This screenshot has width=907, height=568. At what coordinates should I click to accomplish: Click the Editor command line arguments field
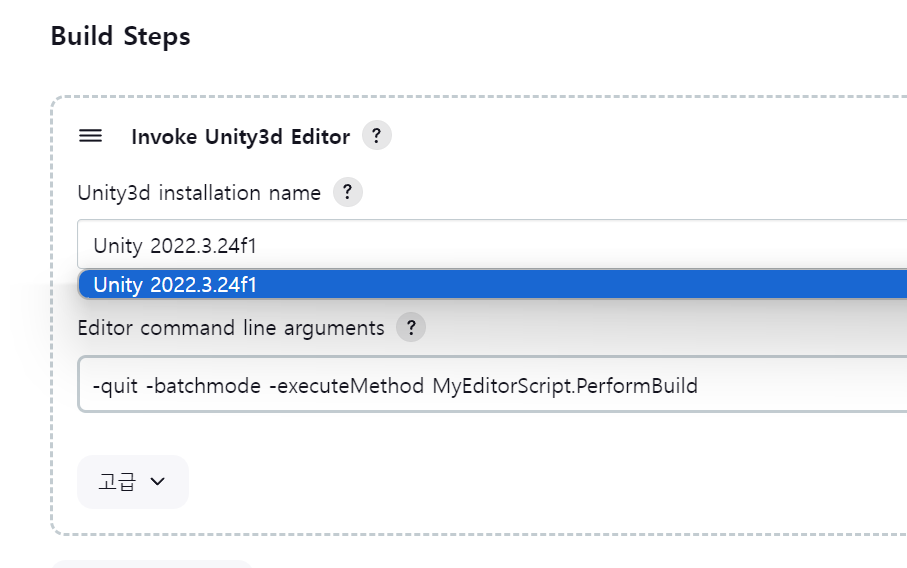point(492,385)
